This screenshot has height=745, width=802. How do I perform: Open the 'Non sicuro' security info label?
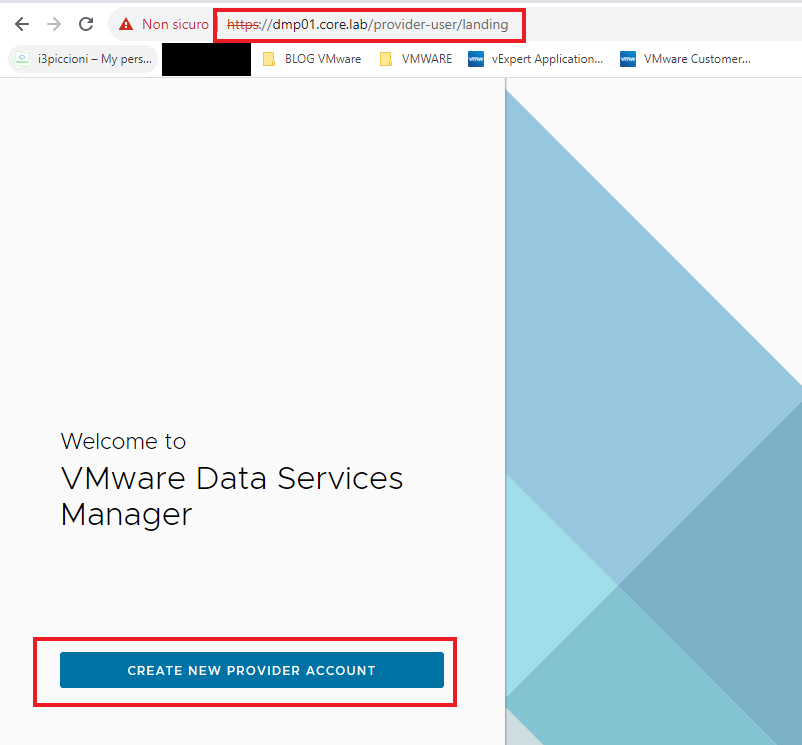pos(175,24)
